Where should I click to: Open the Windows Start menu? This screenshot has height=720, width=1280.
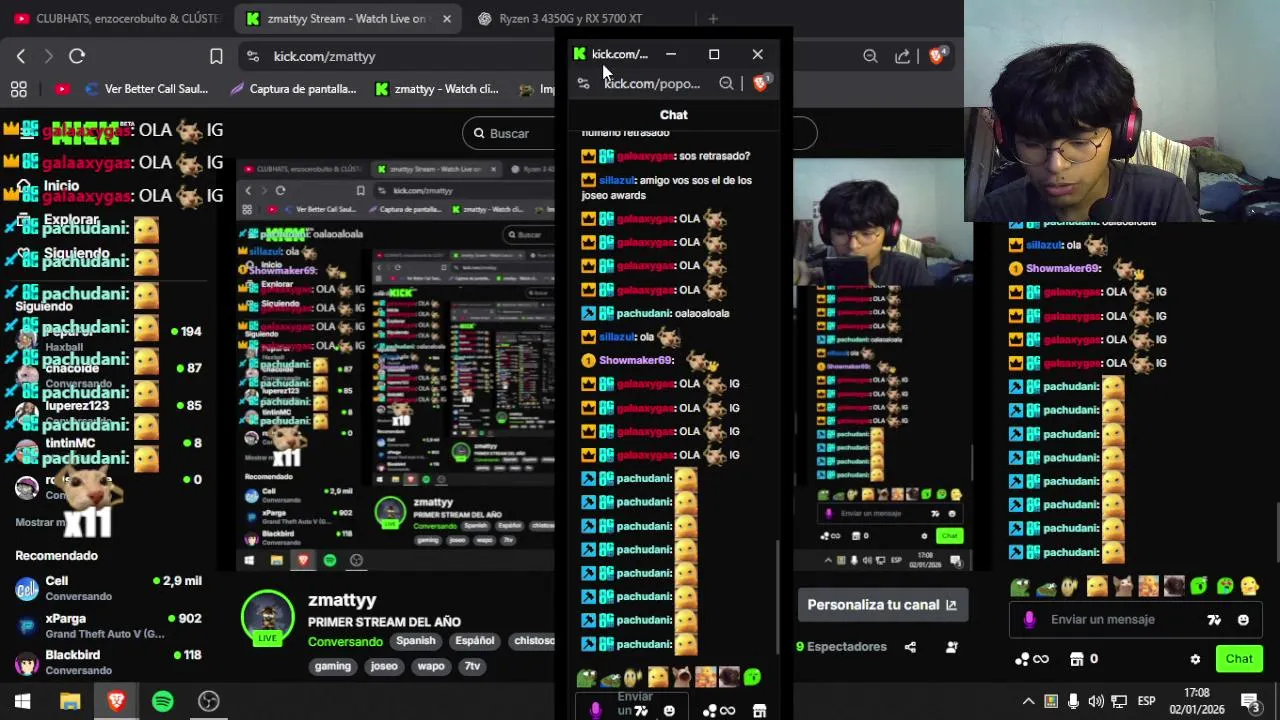point(22,701)
